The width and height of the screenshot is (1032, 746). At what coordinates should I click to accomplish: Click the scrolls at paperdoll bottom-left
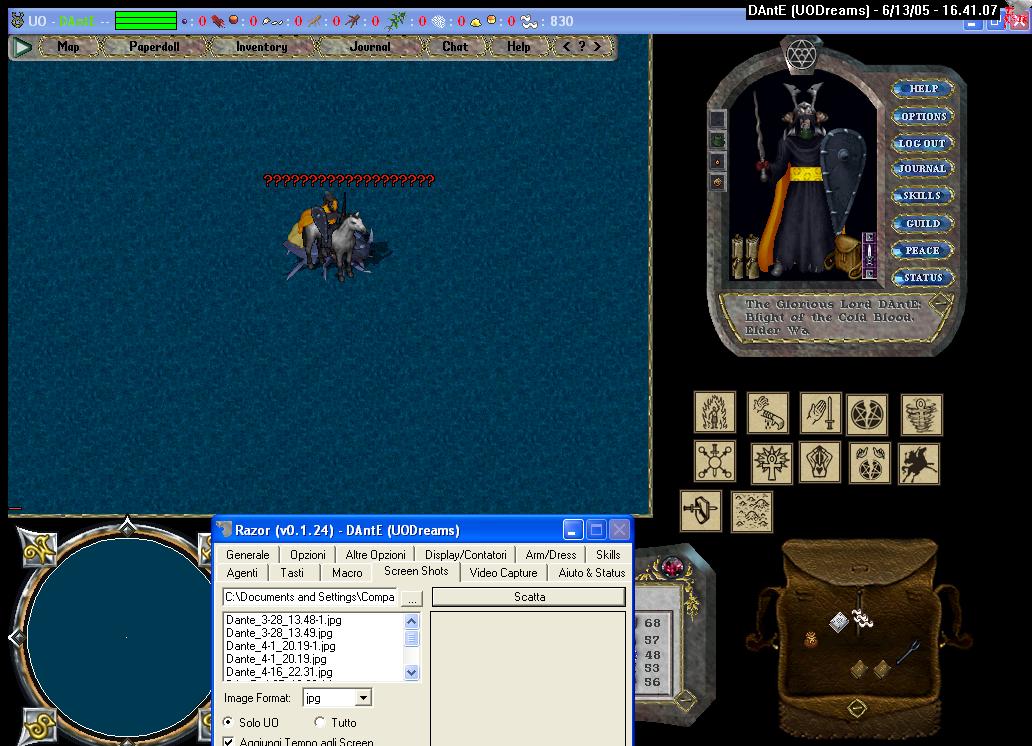(746, 257)
